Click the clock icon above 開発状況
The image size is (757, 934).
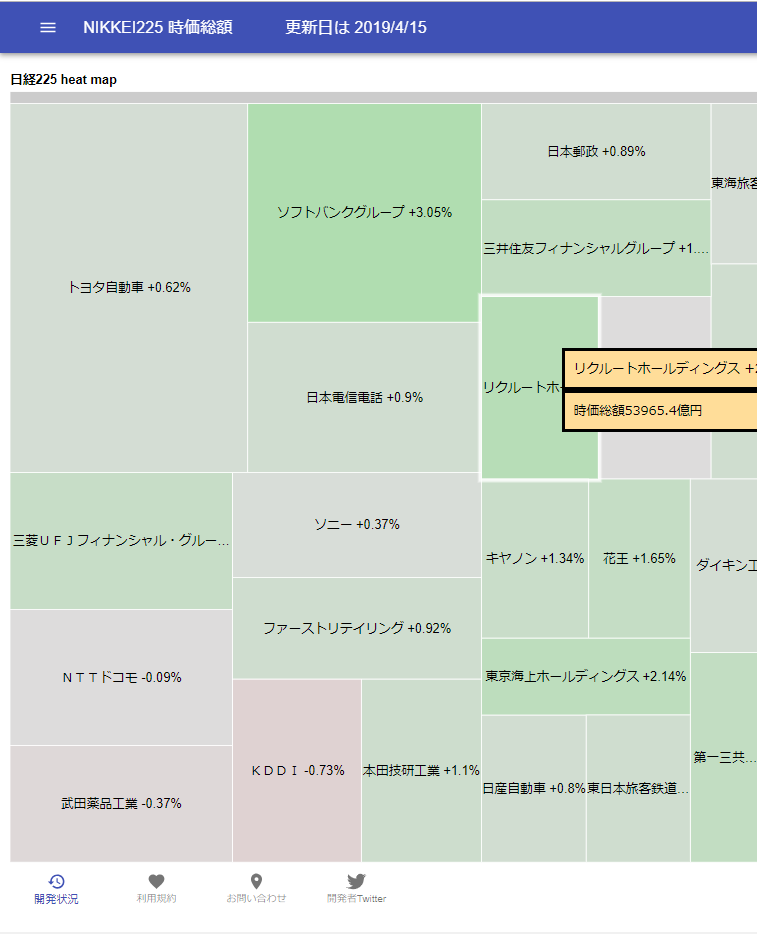(x=56, y=881)
